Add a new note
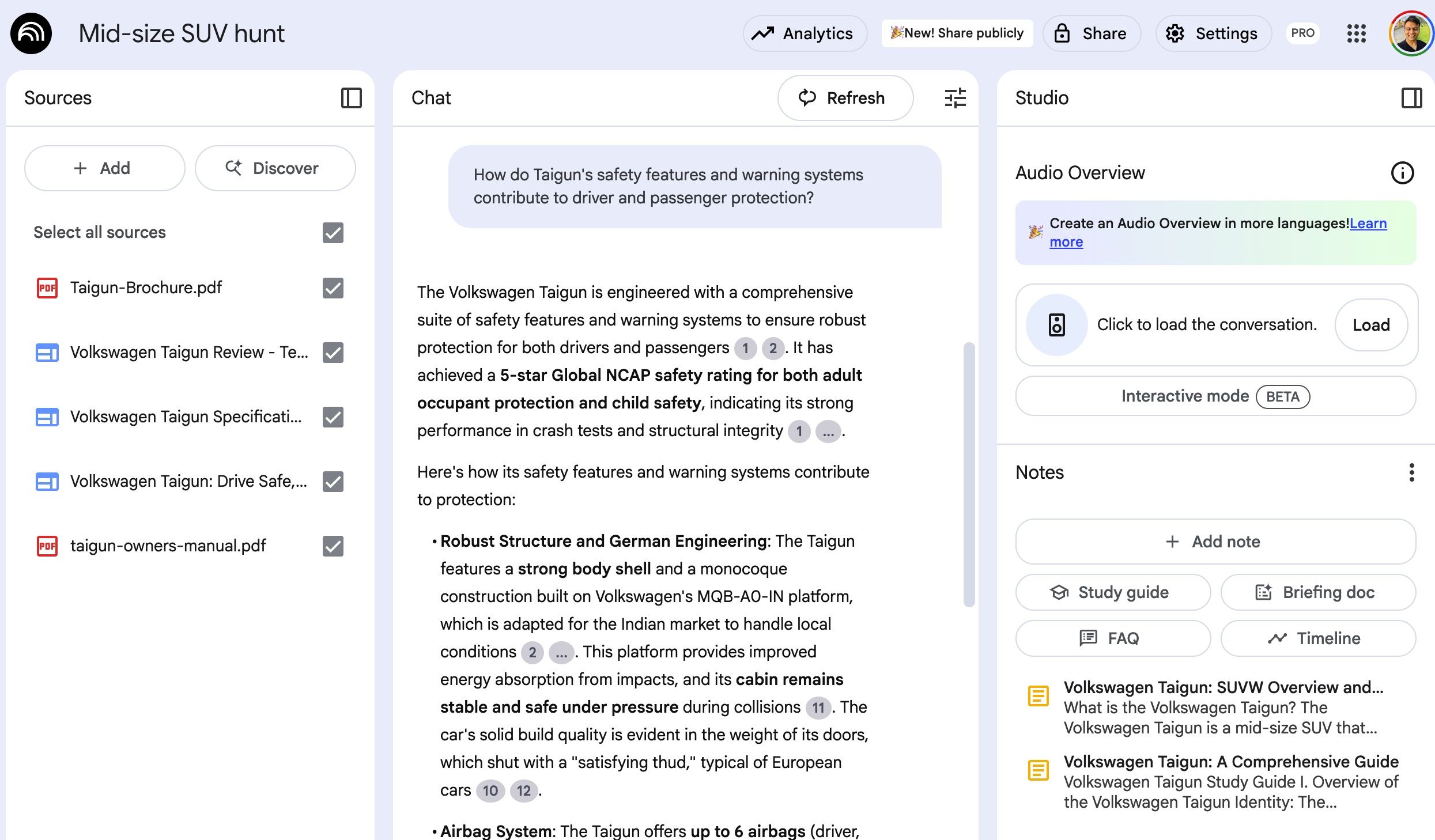This screenshot has width=1435, height=840. pos(1215,542)
